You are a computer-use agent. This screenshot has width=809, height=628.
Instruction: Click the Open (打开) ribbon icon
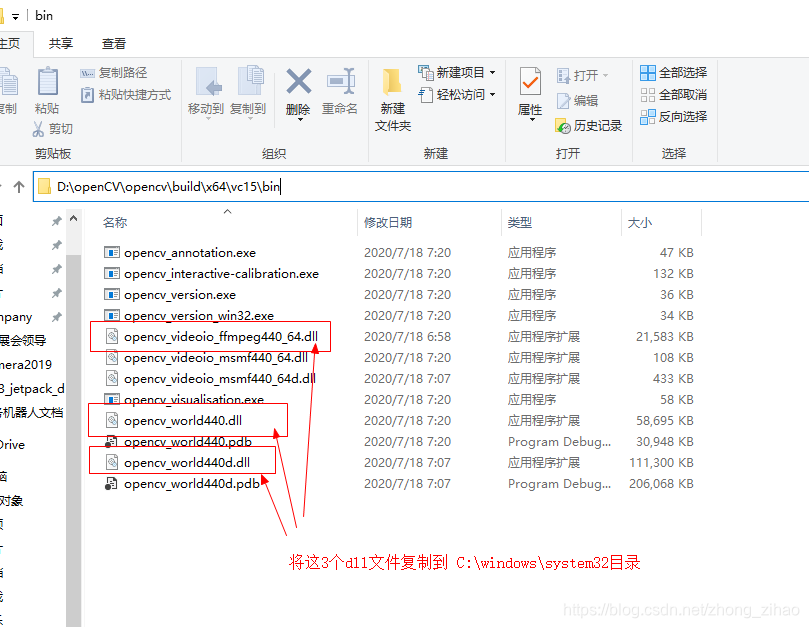(563, 76)
